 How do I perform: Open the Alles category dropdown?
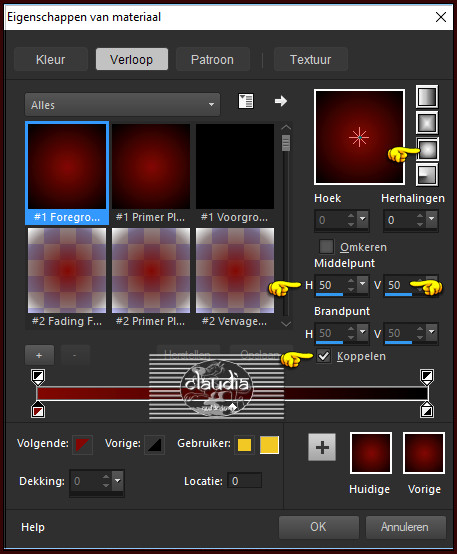tap(122, 105)
